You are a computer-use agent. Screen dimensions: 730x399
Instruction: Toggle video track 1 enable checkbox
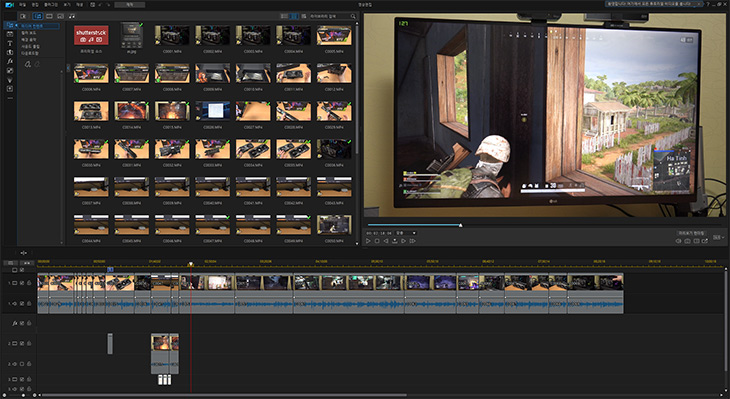22,283
